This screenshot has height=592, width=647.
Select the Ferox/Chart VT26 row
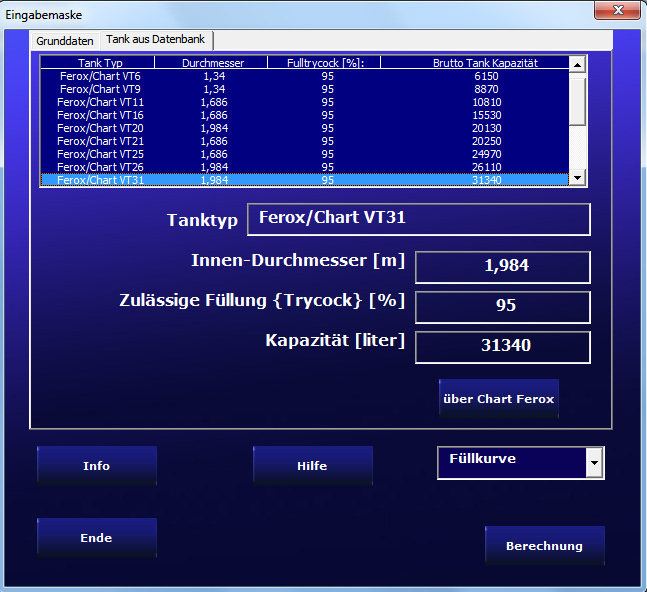click(305, 167)
